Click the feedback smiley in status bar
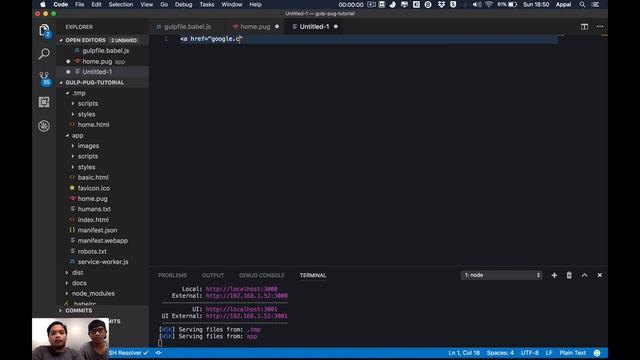640x360 pixels. point(597,353)
